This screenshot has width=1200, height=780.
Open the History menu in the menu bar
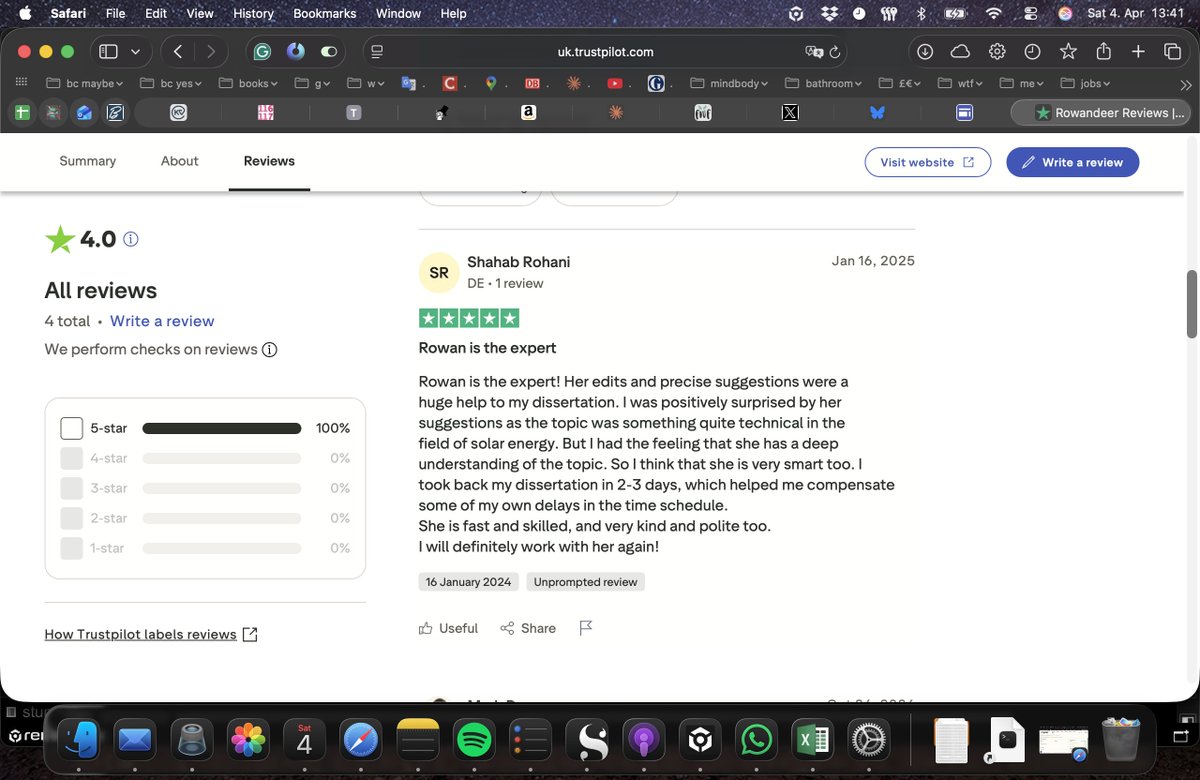(253, 13)
